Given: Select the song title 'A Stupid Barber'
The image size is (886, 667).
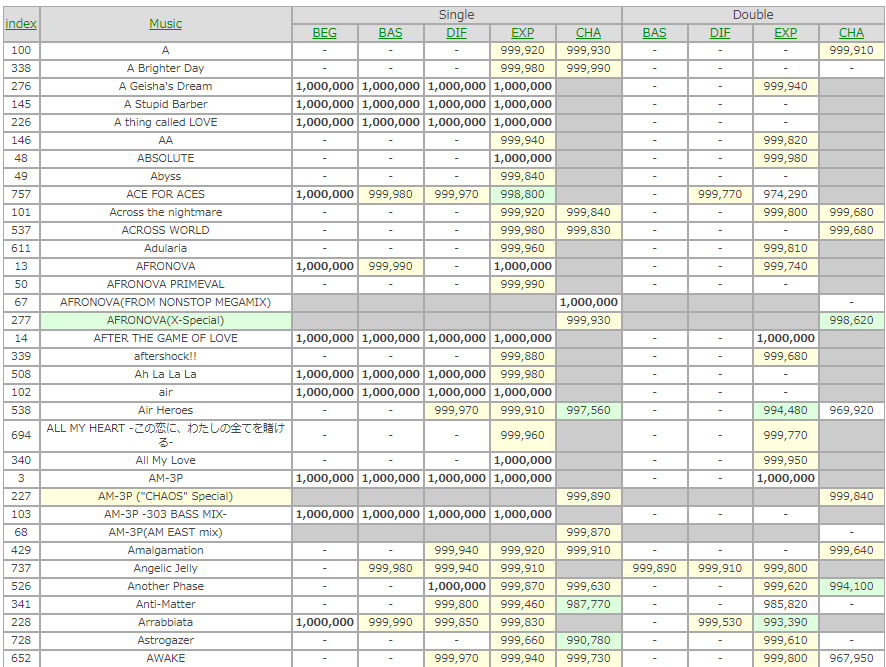Looking at the screenshot, I should [166, 105].
